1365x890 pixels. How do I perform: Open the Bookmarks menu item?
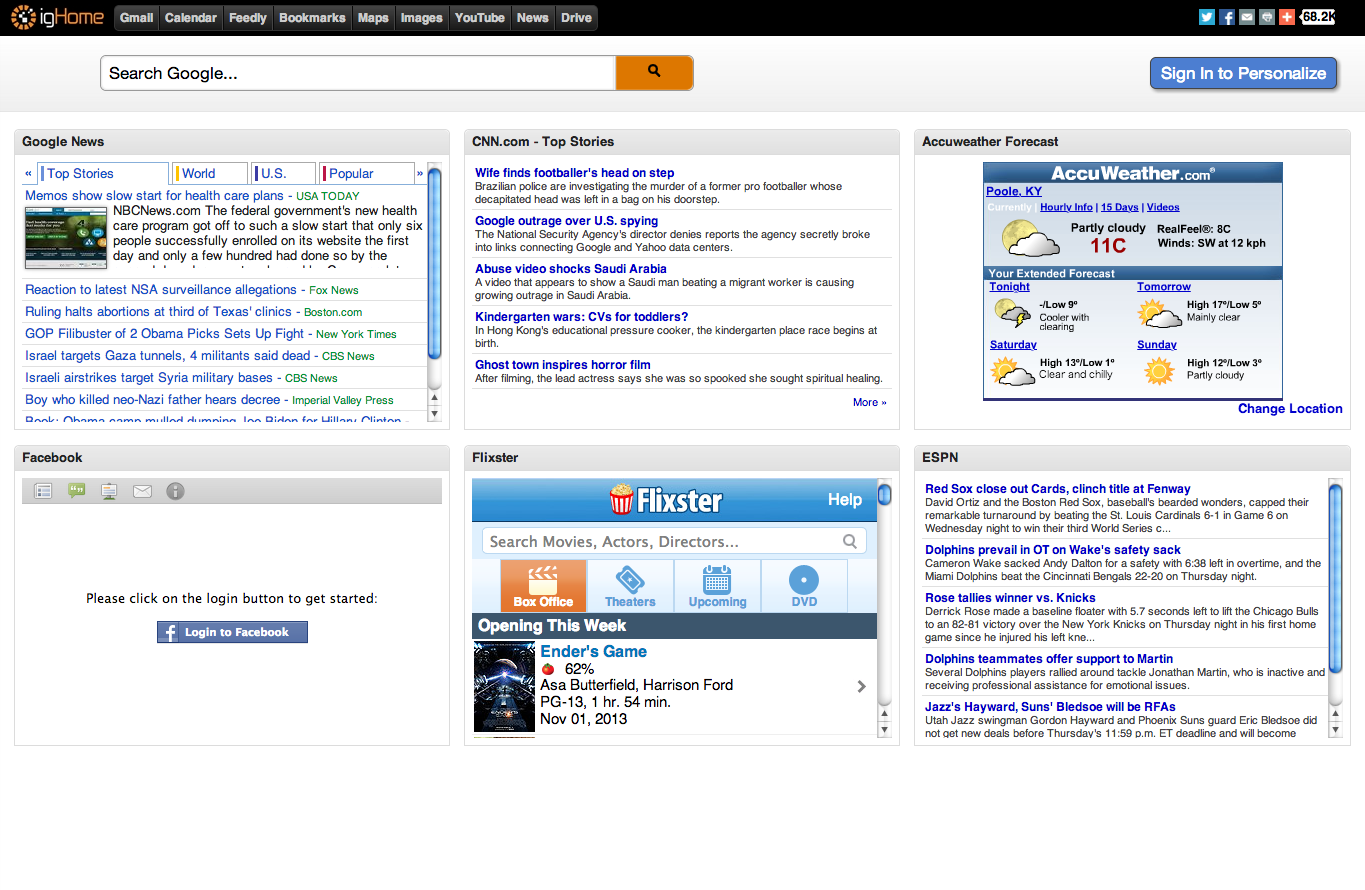pyautogui.click(x=312, y=17)
